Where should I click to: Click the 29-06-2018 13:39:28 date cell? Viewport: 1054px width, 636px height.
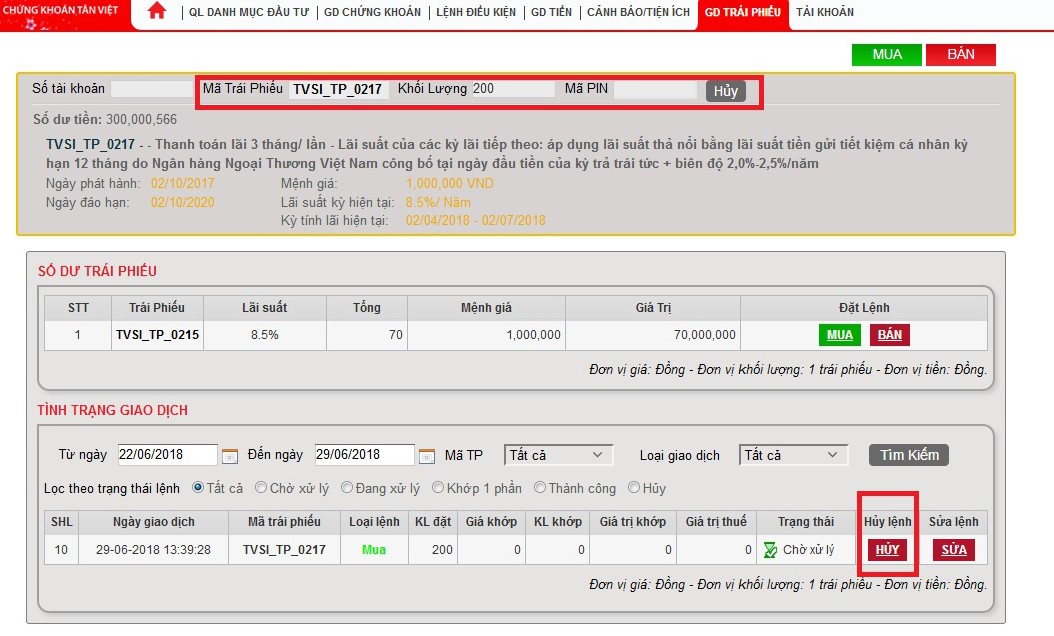point(153,550)
